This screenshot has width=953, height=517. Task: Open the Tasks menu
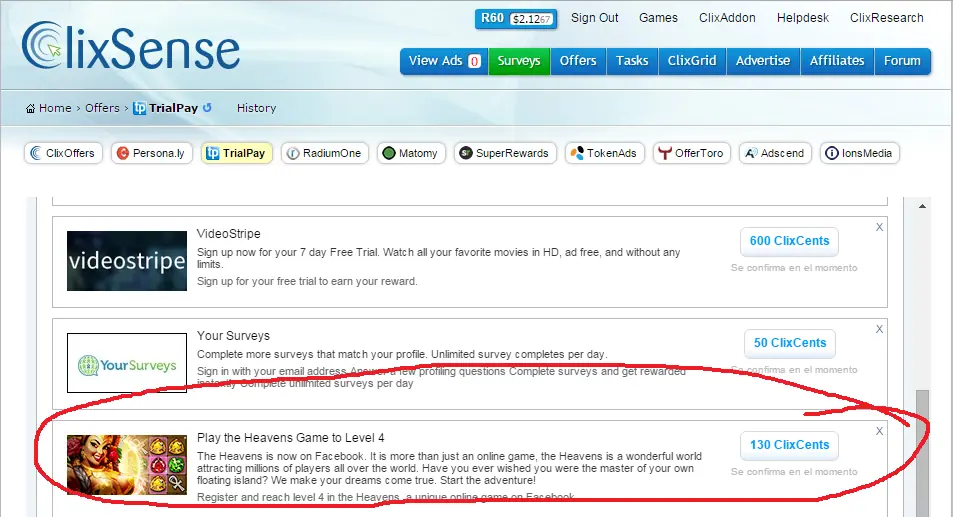click(x=632, y=61)
